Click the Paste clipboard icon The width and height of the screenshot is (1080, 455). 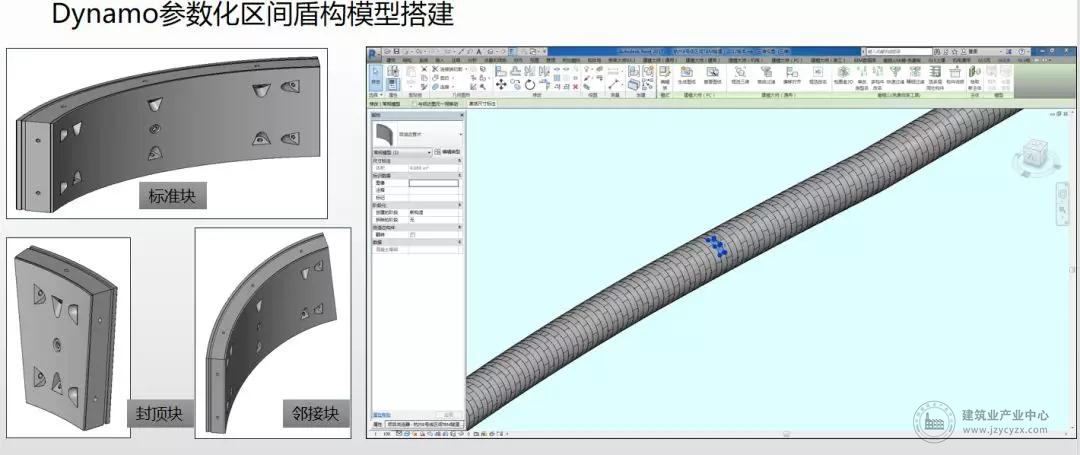(x=411, y=72)
